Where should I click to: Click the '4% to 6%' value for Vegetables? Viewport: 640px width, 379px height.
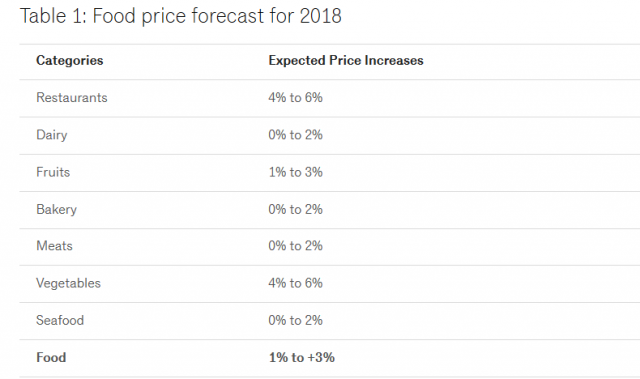(x=295, y=283)
